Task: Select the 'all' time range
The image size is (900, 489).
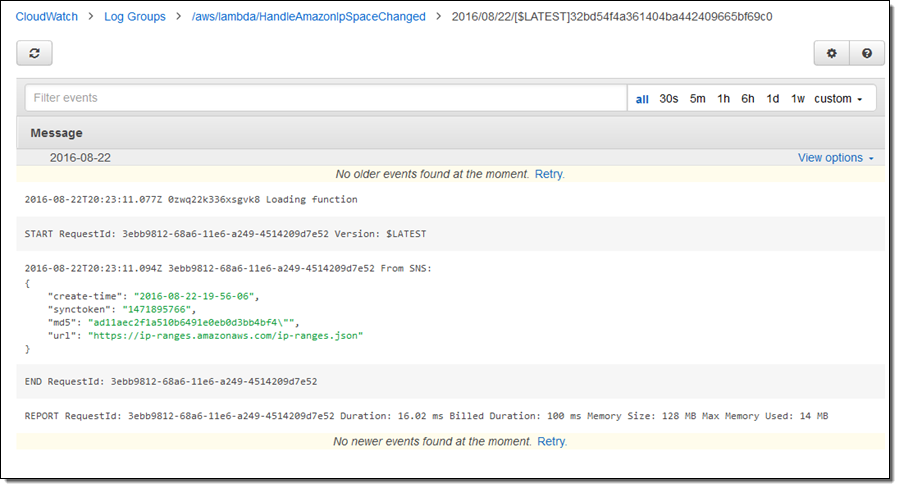Action: [642, 99]
